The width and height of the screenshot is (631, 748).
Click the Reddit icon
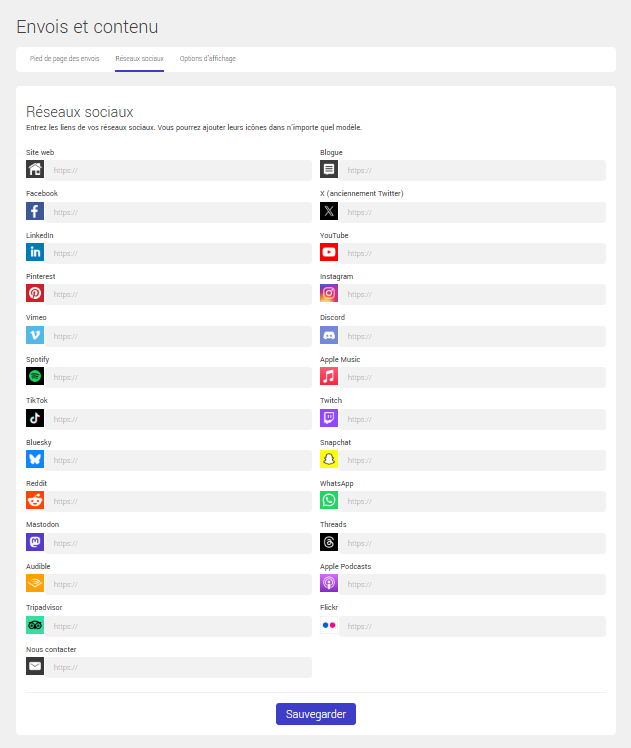coord(35,500)
